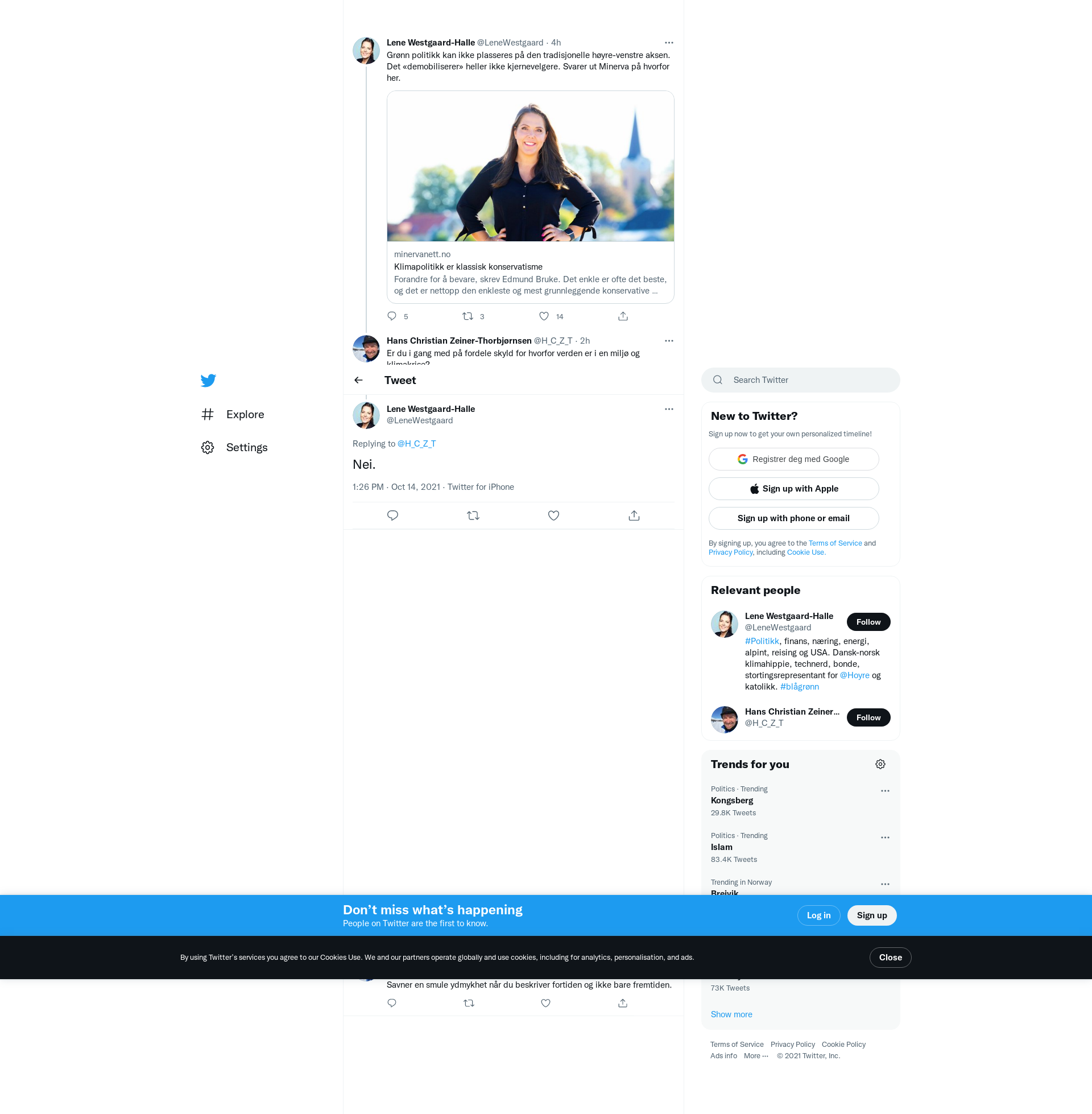Open Settings in the sidebar
Viewport: 1092px width, 1114px height.
pos(246,447)
